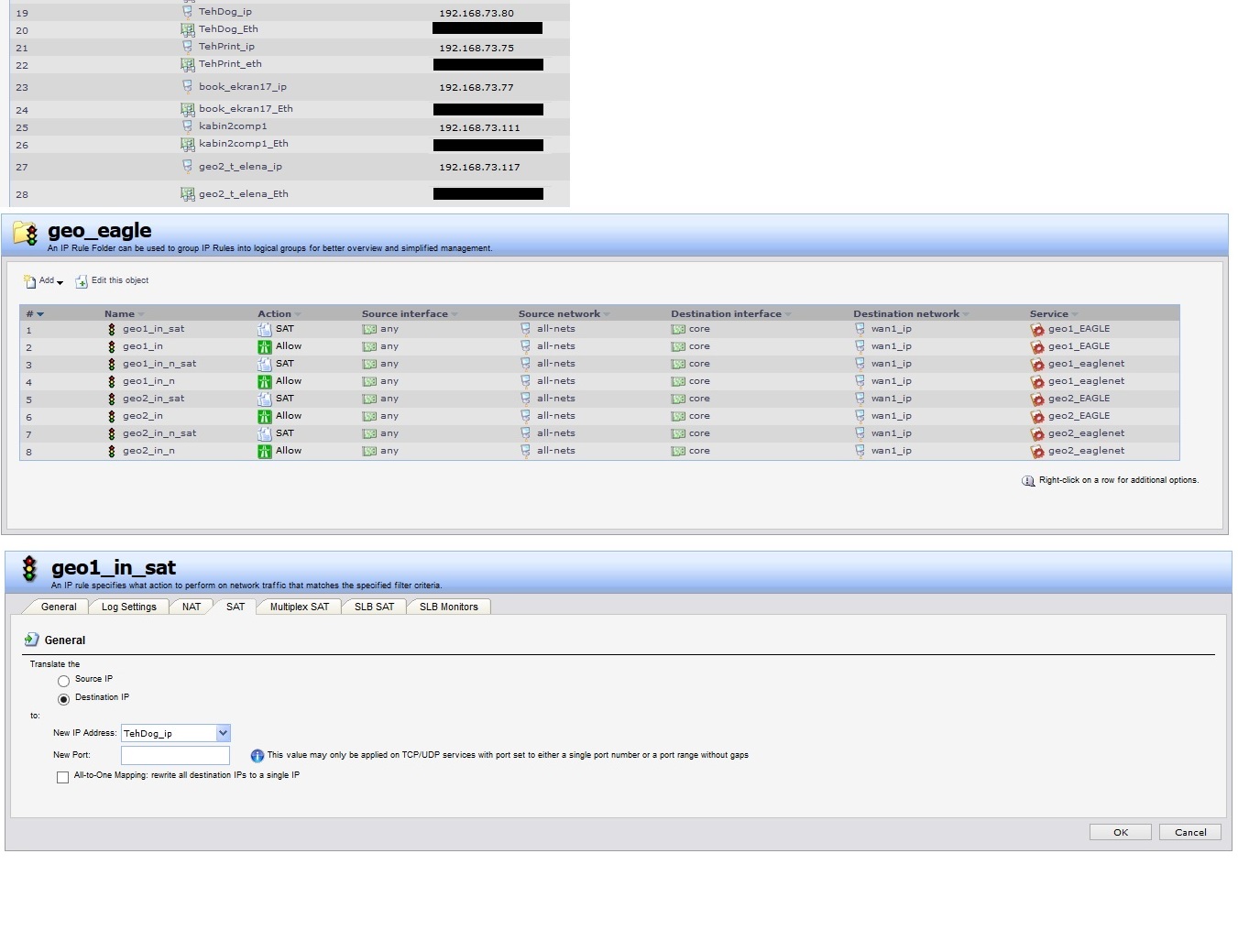Select the SAT tab
1238x952 pixels.
click(x=236, y=607)
